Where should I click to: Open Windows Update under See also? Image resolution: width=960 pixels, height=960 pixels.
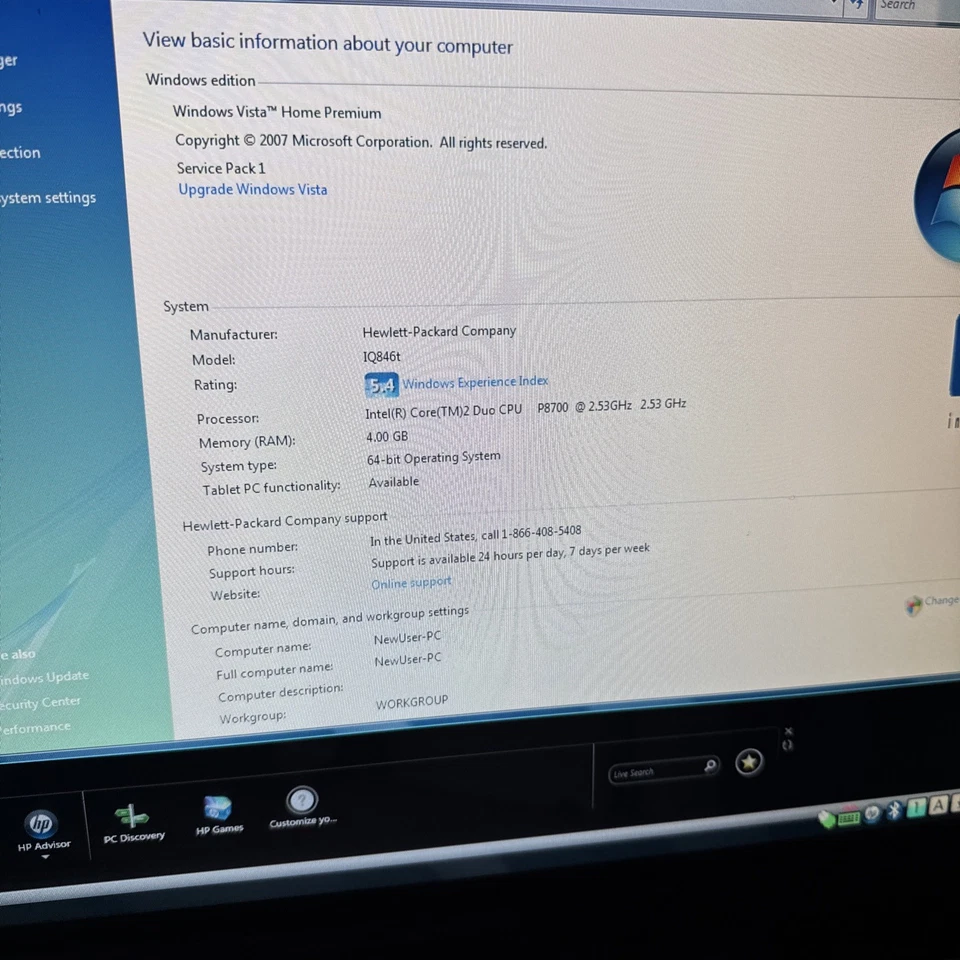[44, 676]
